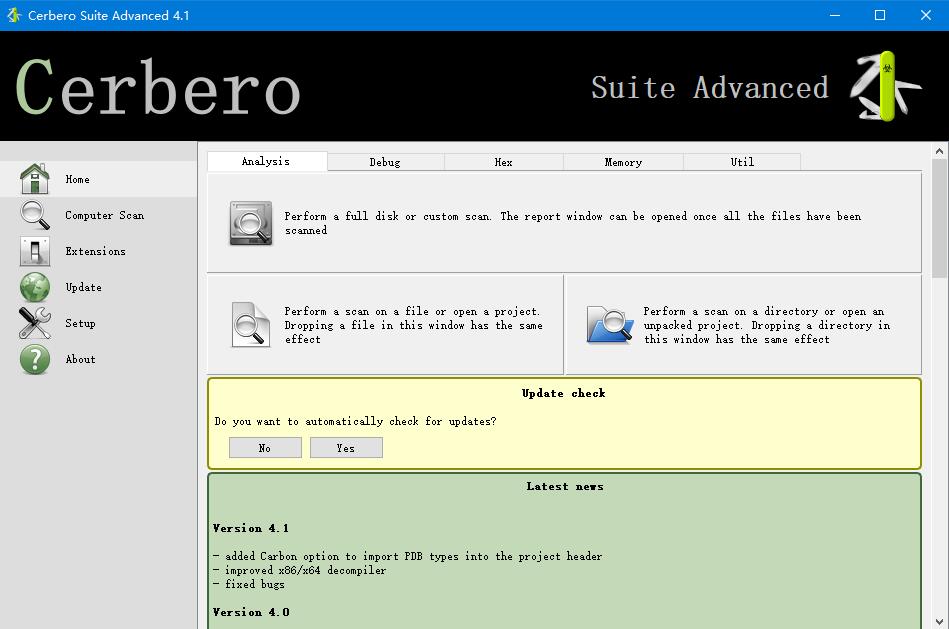The image size is (949, 629).
Task: Switch to the Analysis tab
Action: pos(266,161)
